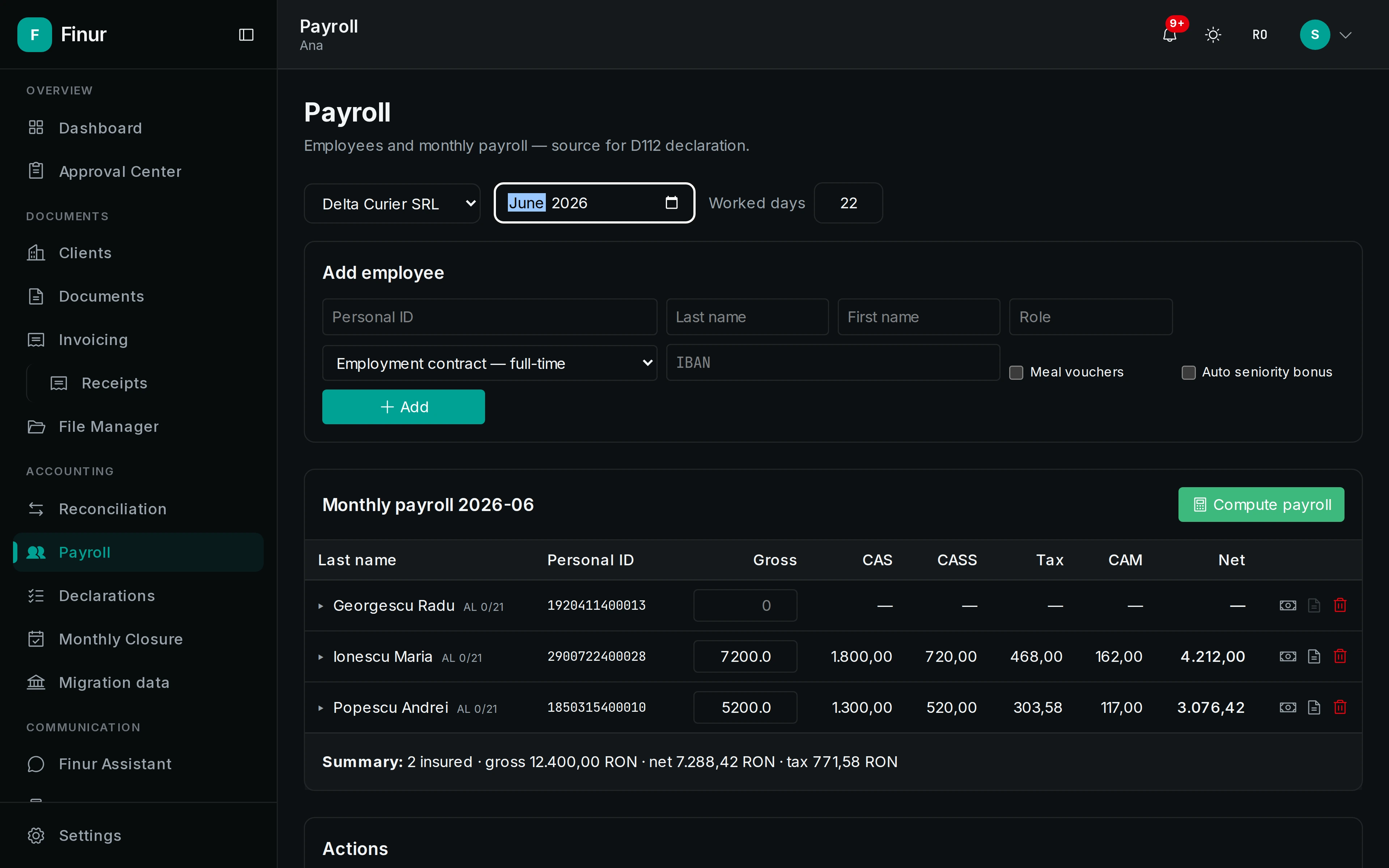Open payment icon for Georgescu Radu
The height and width of the screenshot is (868, 1389).
click(1287, 606)
